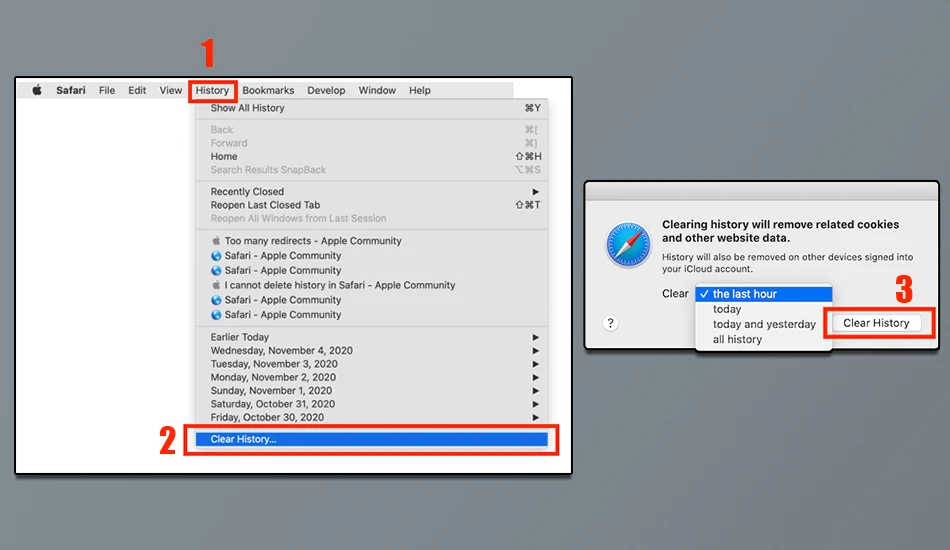Click Apple logo icon beside I cannot delete history
This screenshot has width=950, height=550.
pos(216,285)
